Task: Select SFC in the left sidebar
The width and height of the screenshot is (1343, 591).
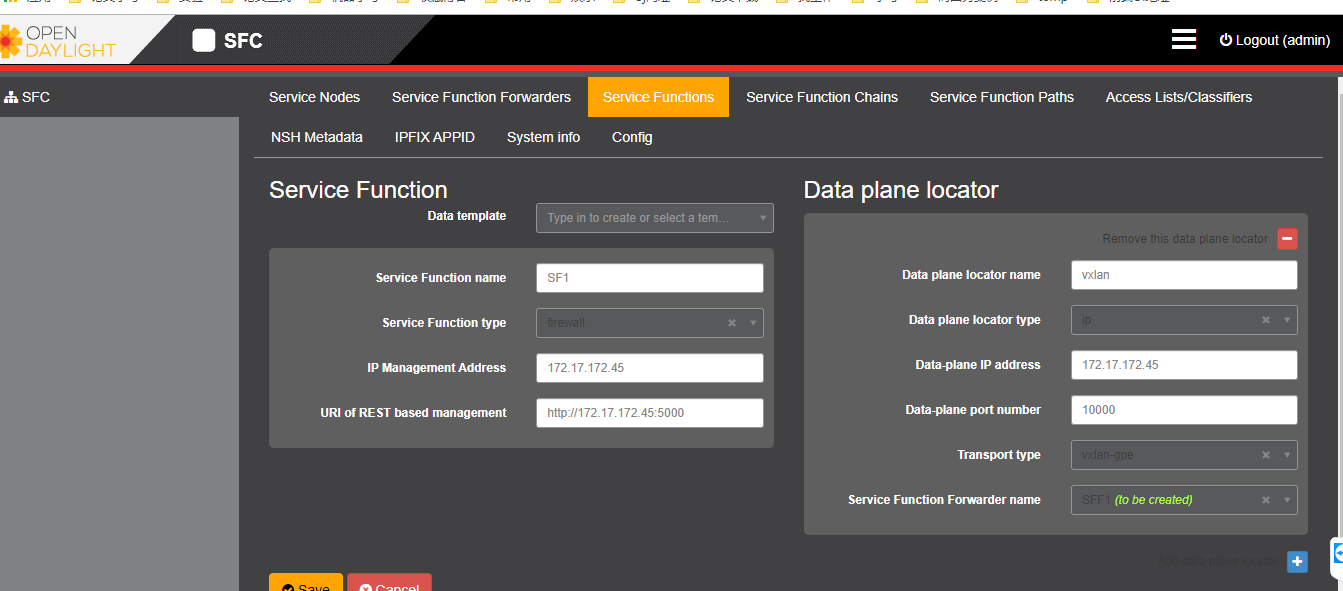Action: click(x=27, y=97)
